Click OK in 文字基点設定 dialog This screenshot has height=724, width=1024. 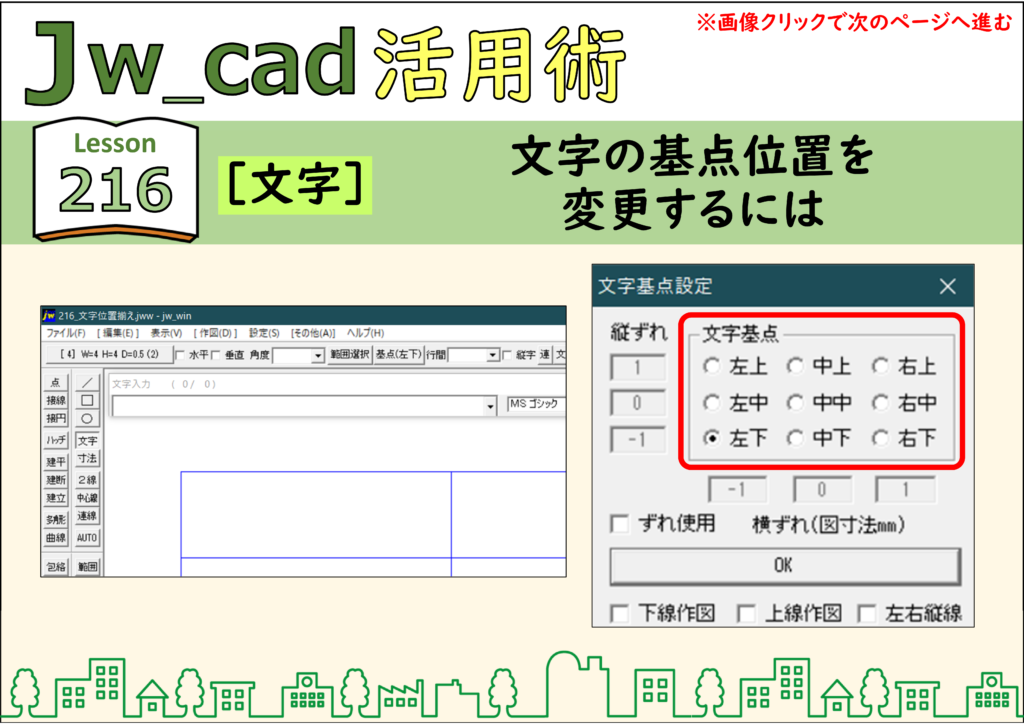click(x=784, y=565)
